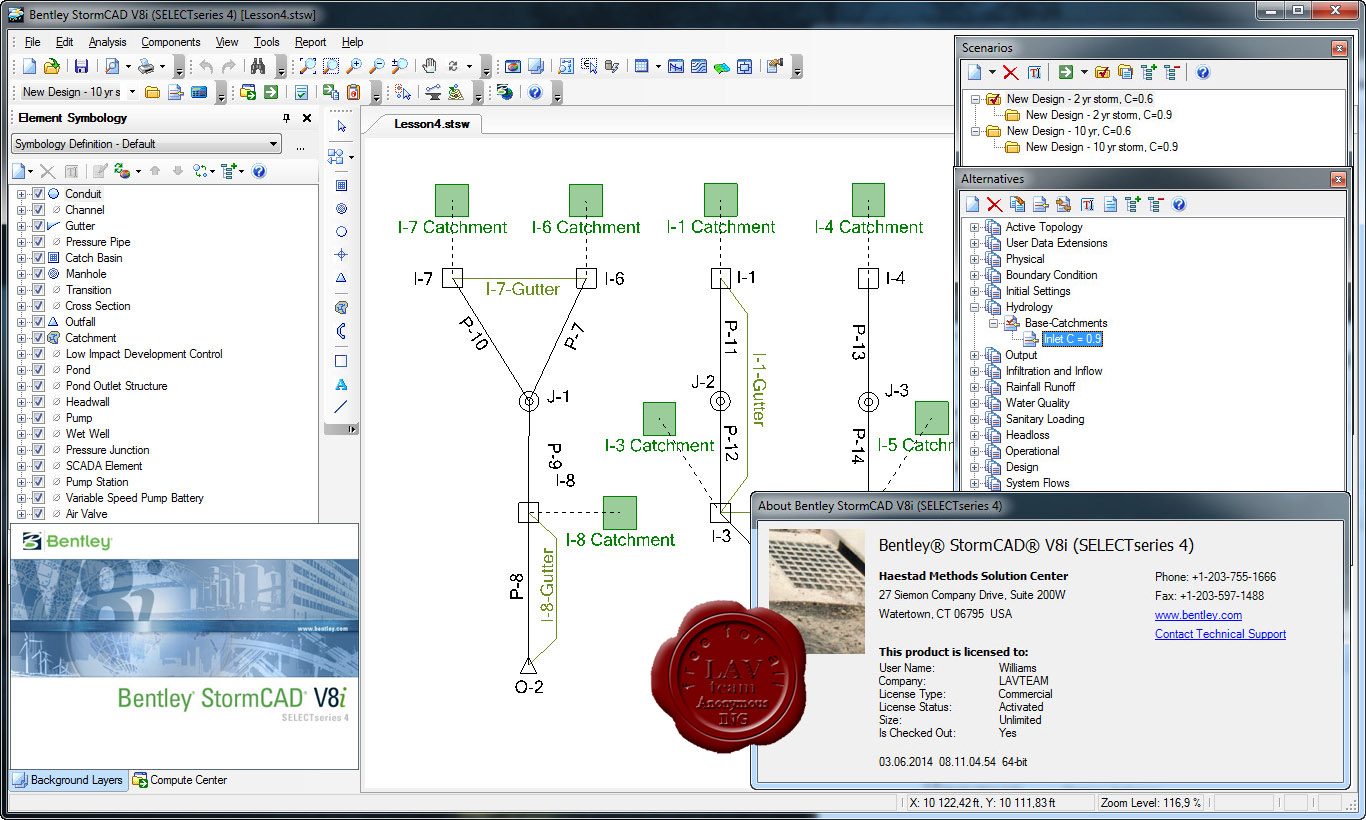The width and height of the screenshot is (1366, 820).
Task: Expand the Headwall tree node
Action: [22, 402]
